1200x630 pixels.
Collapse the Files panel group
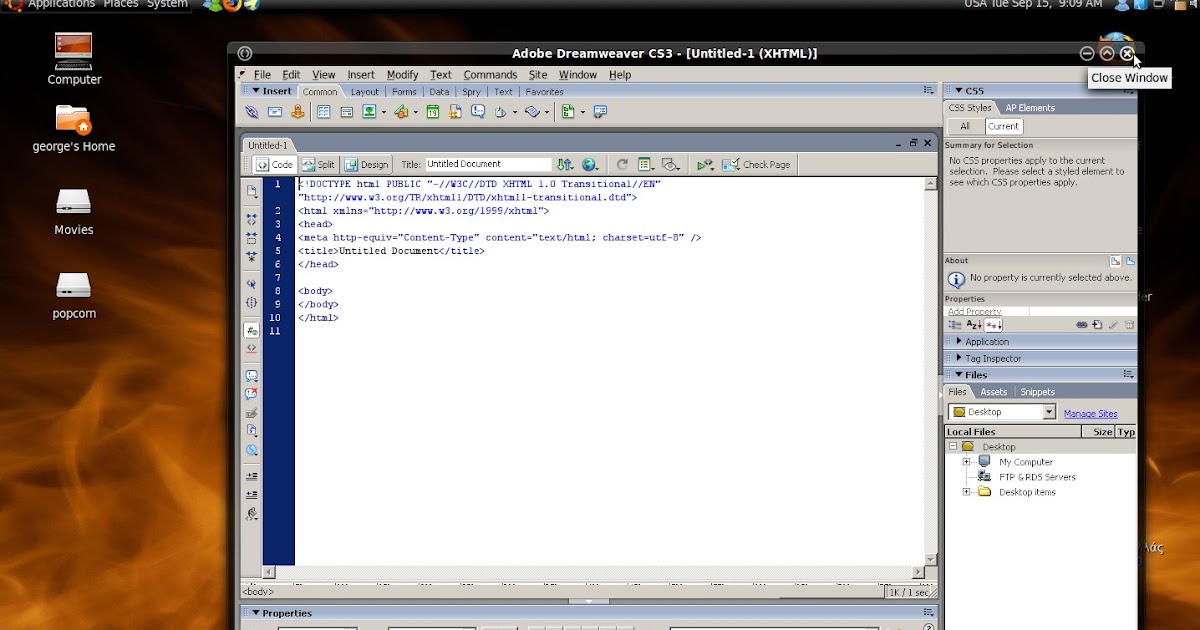(x=959, y=375)
